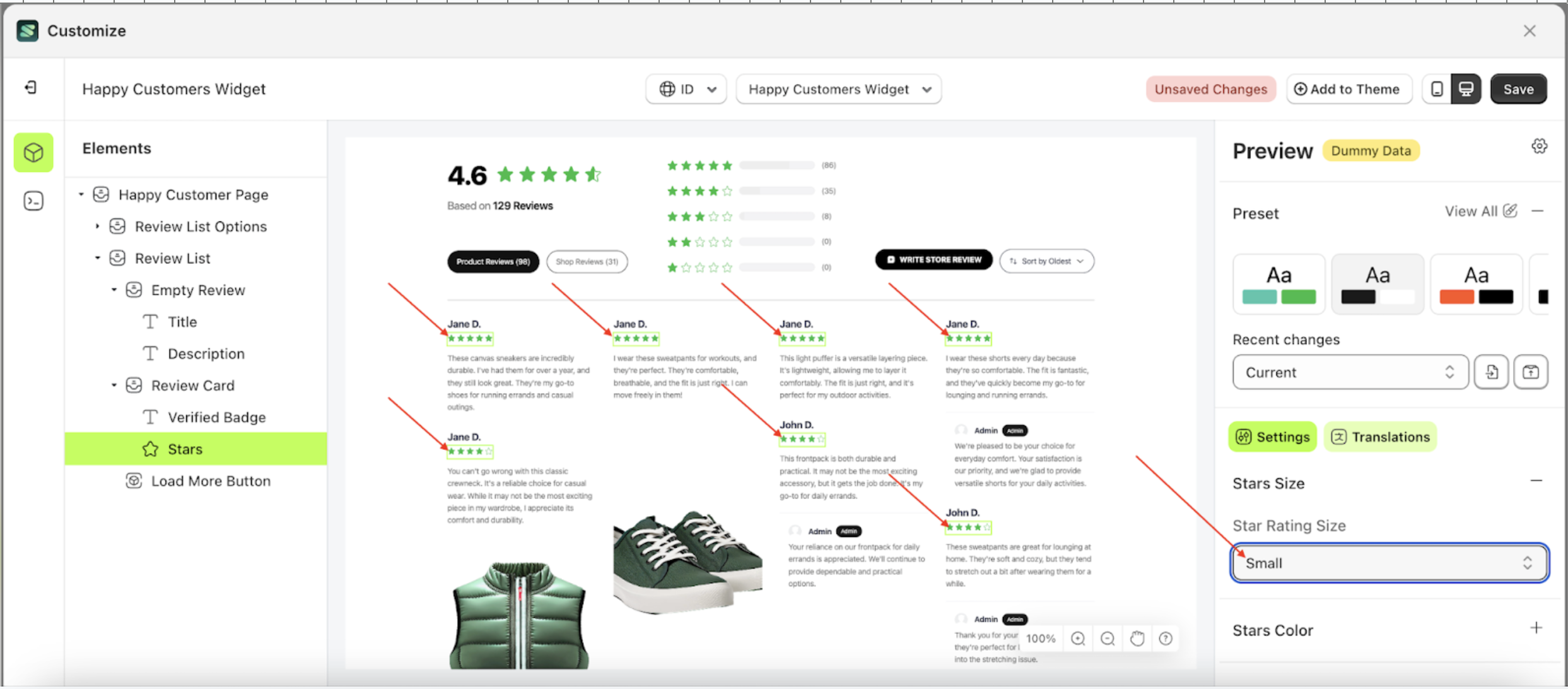Zoom in on the widget preview
Image resolution: width=1568 pixels, height=689 pixels.
tap(1078, 639)
